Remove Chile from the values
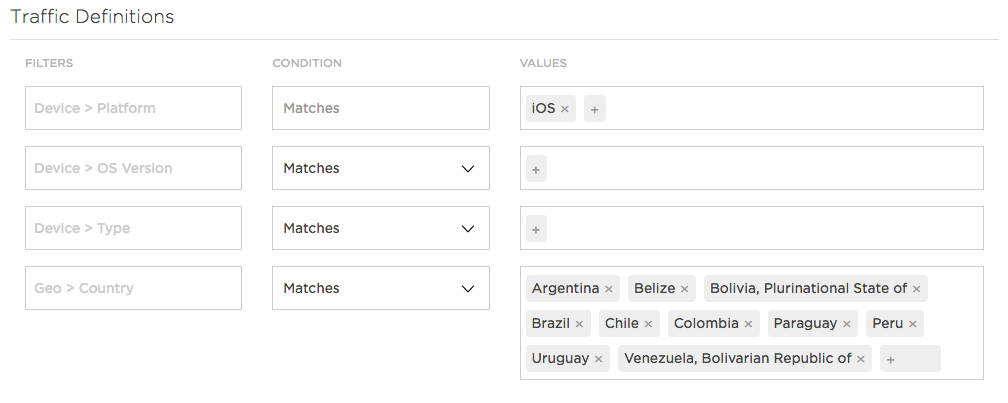Viewport: 1008px width, 403px height. [x=648, y=324]
